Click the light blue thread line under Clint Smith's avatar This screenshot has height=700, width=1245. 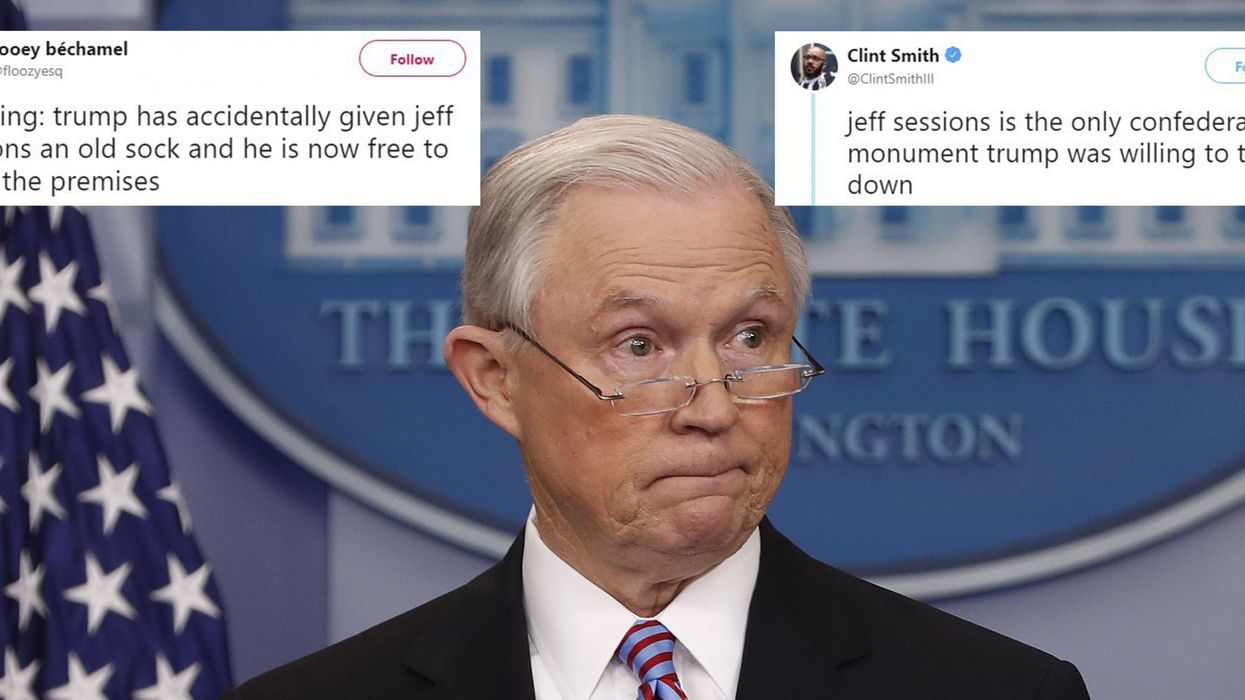click(x=813, y=148)
